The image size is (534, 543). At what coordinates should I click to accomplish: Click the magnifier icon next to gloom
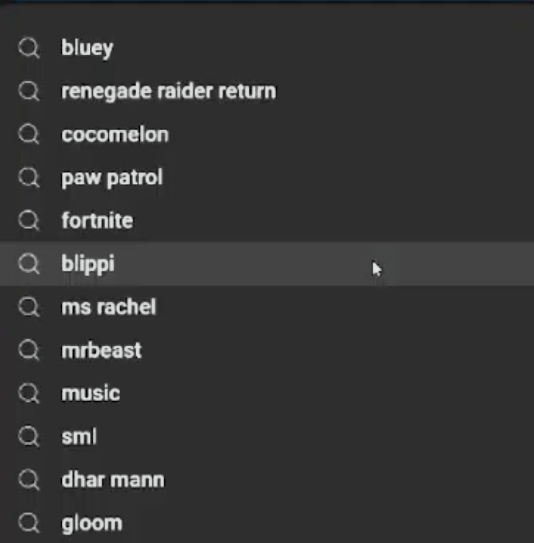tap(29, 523)
